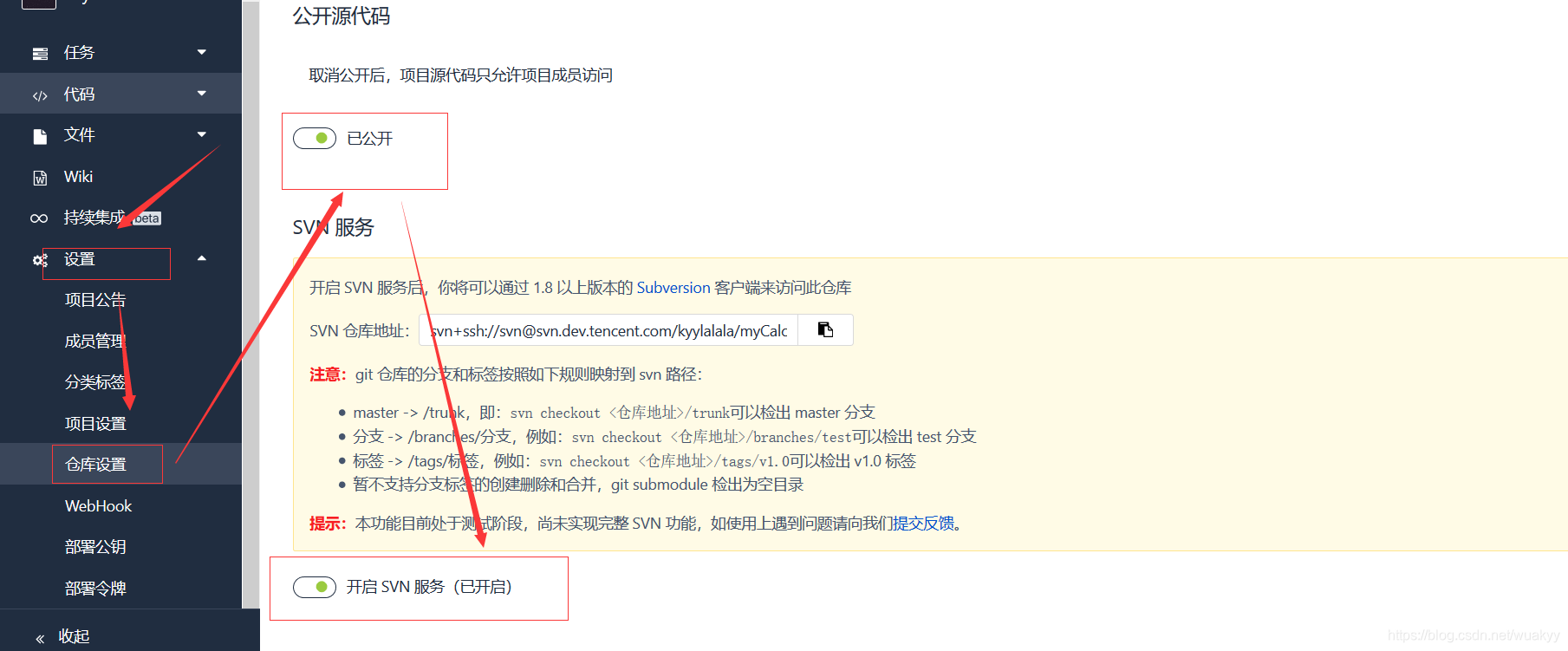Image resolution: width=1568 pixels, height=651 pixels.
Task: Collapse the 设置 menu arrow
Action: click(202, 258)
